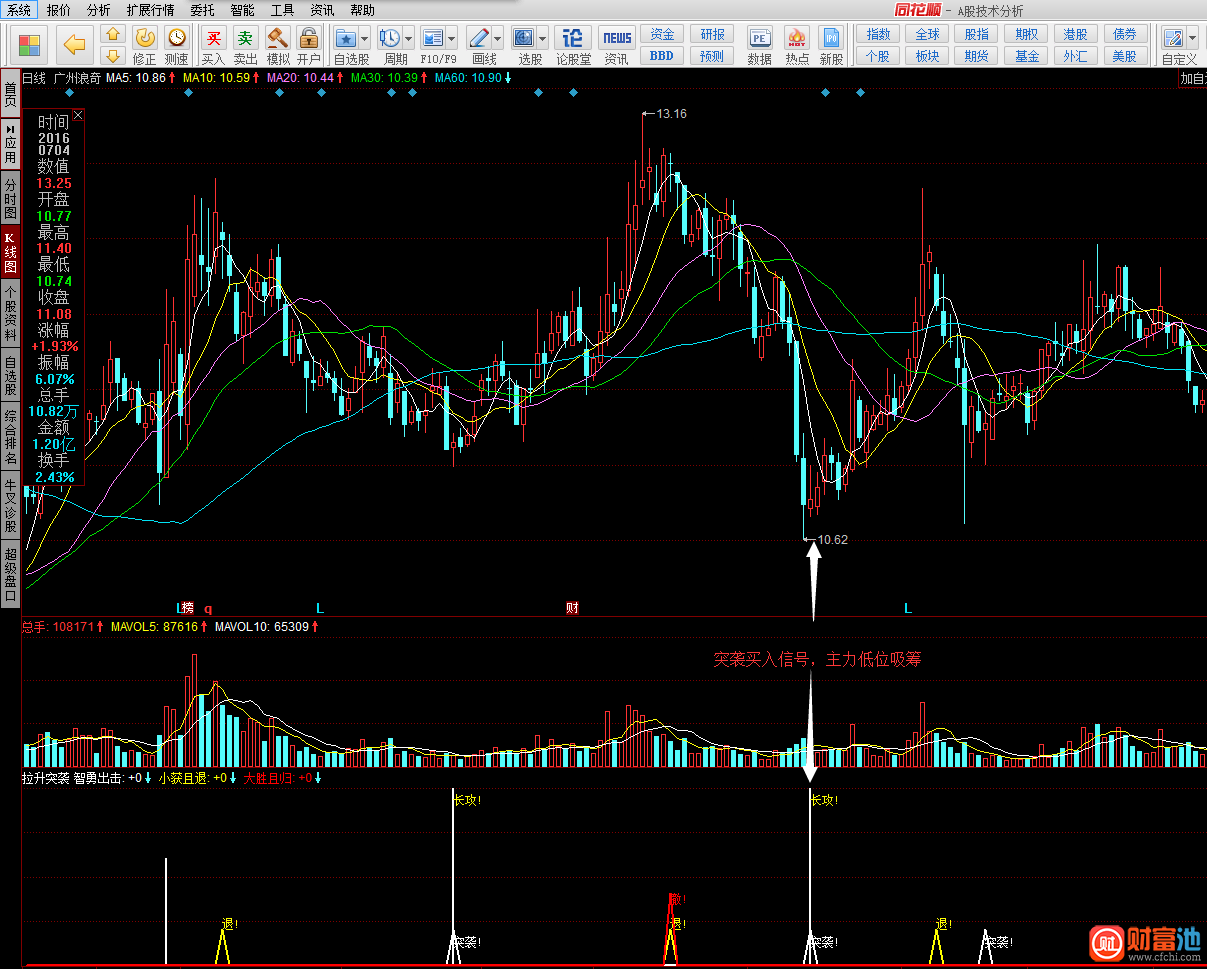
Task: Click the 周期 period clock icon
Action: pos(390,38)
